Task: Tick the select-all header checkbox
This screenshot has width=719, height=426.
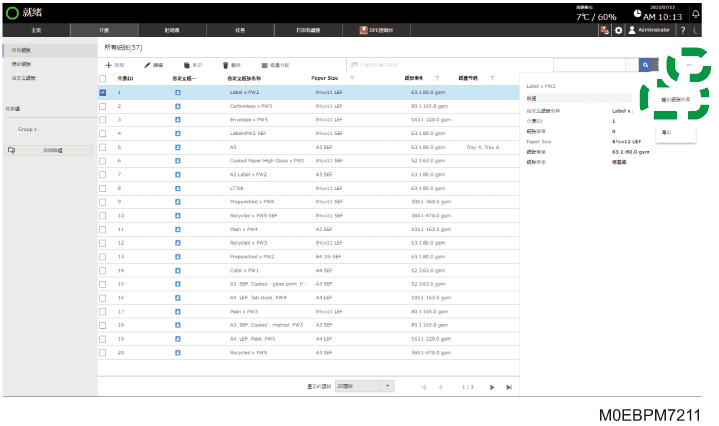Action: point(103,79)
